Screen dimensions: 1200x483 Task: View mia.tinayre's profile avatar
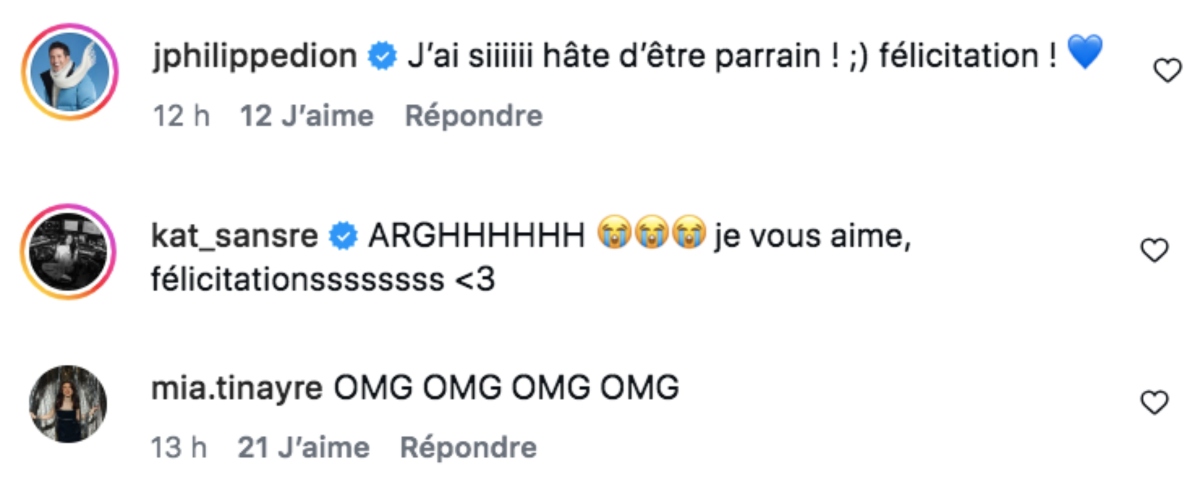(x=68, y=403)
